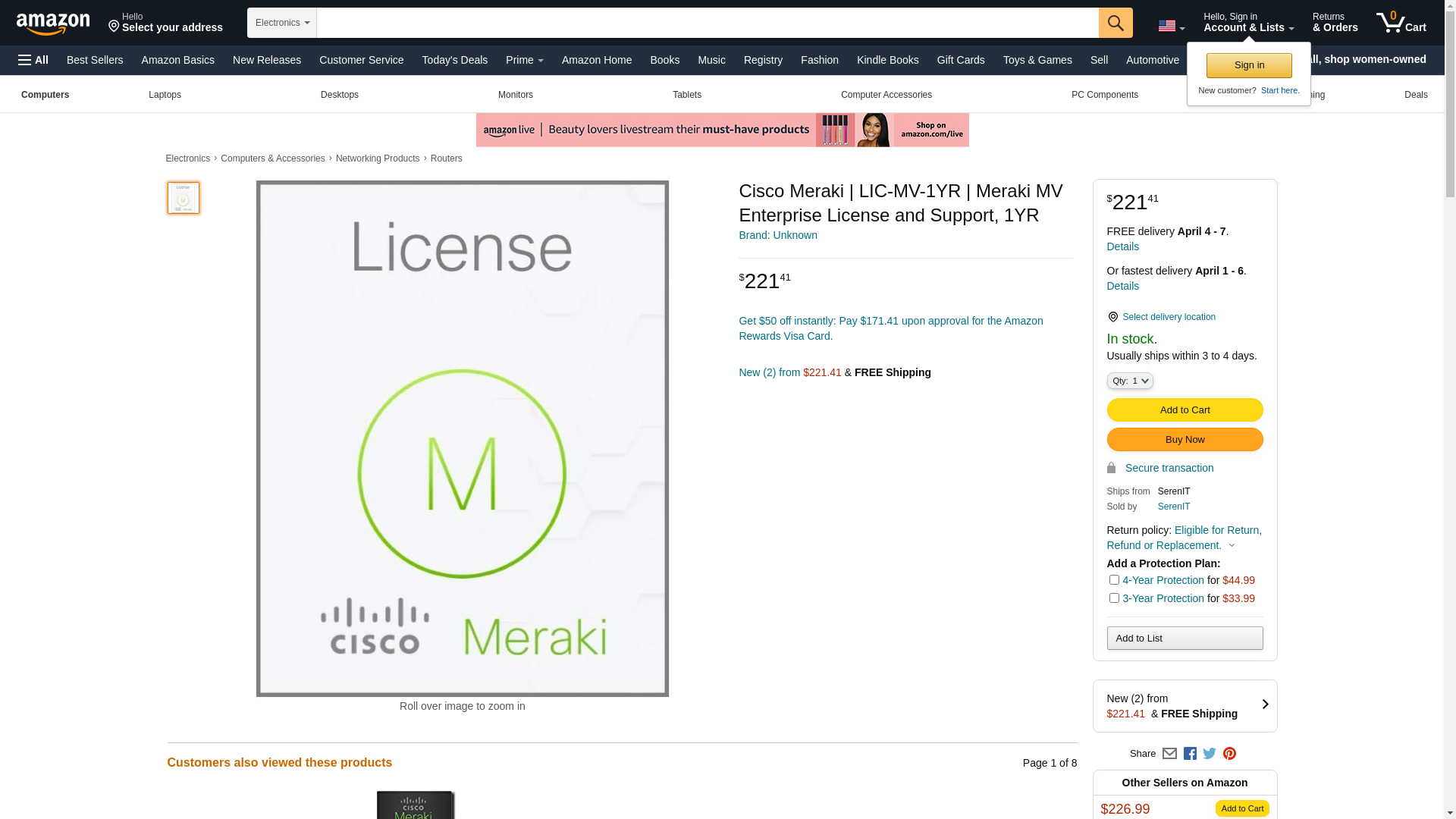Click the magnifying glass search button

[x=1115, y=23]
